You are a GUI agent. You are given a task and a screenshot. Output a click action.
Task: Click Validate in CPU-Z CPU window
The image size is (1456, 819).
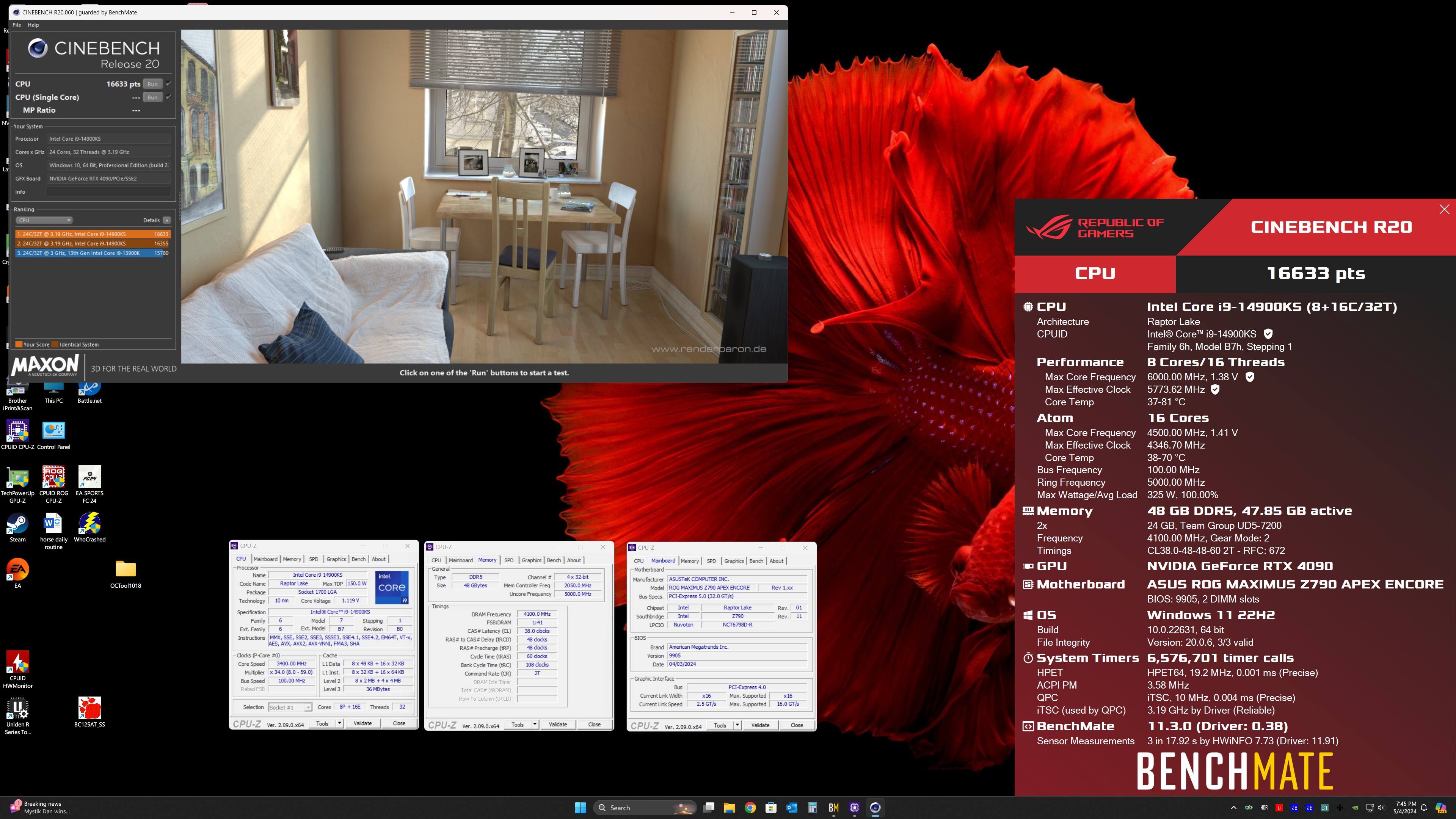click(362, 723)
